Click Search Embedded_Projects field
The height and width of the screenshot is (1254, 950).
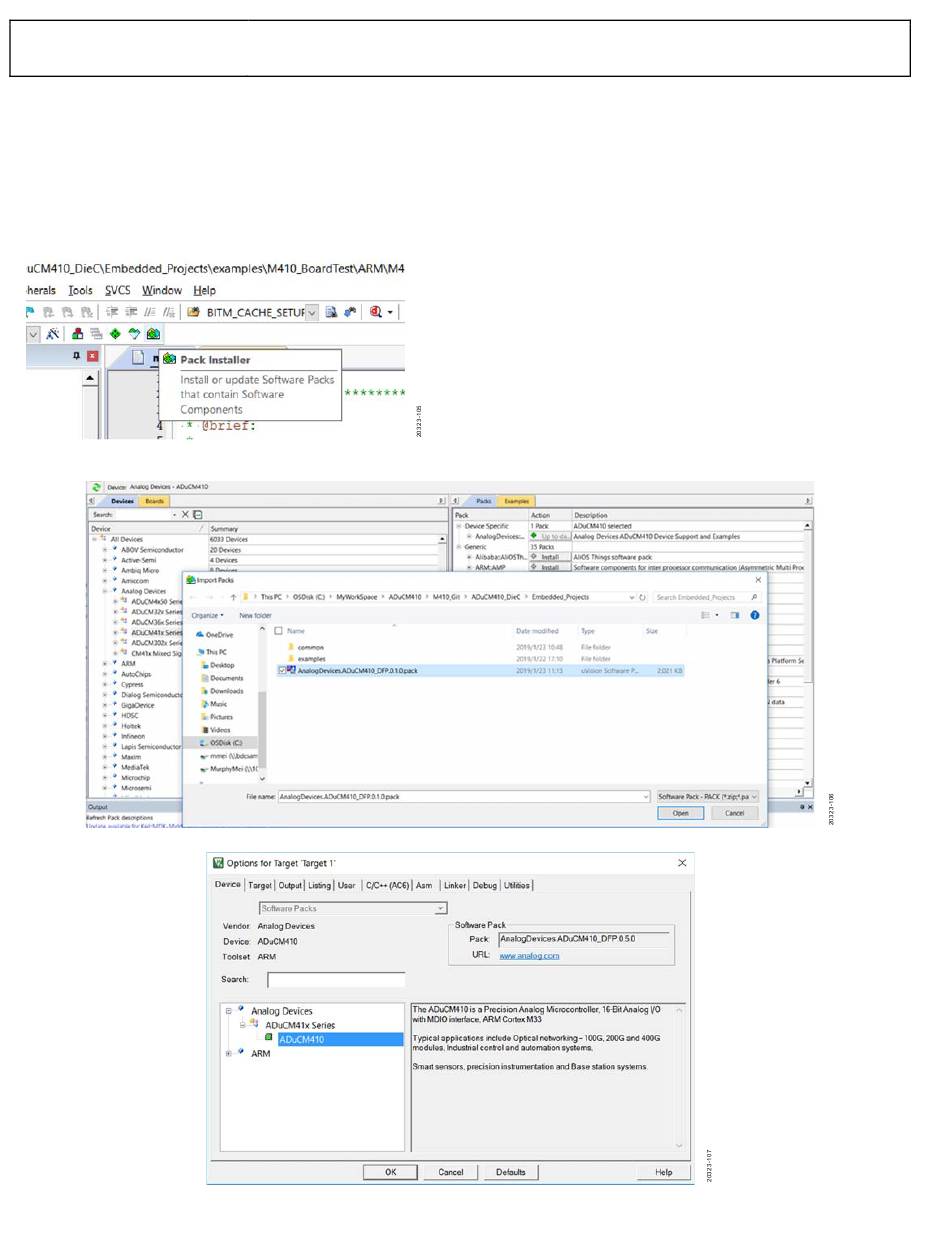coord(706,596)
